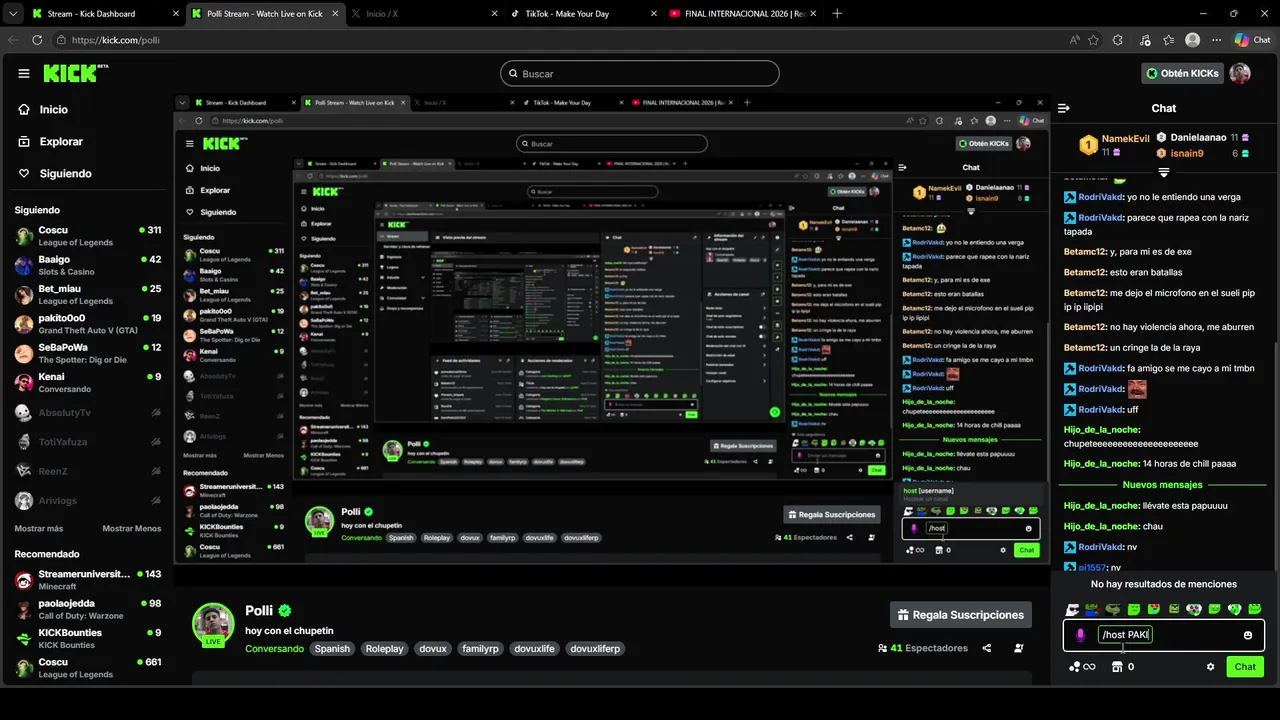Open the browser media control music icon
Viewport: 1280px width, 720px height.
[x=1143, y=40]
